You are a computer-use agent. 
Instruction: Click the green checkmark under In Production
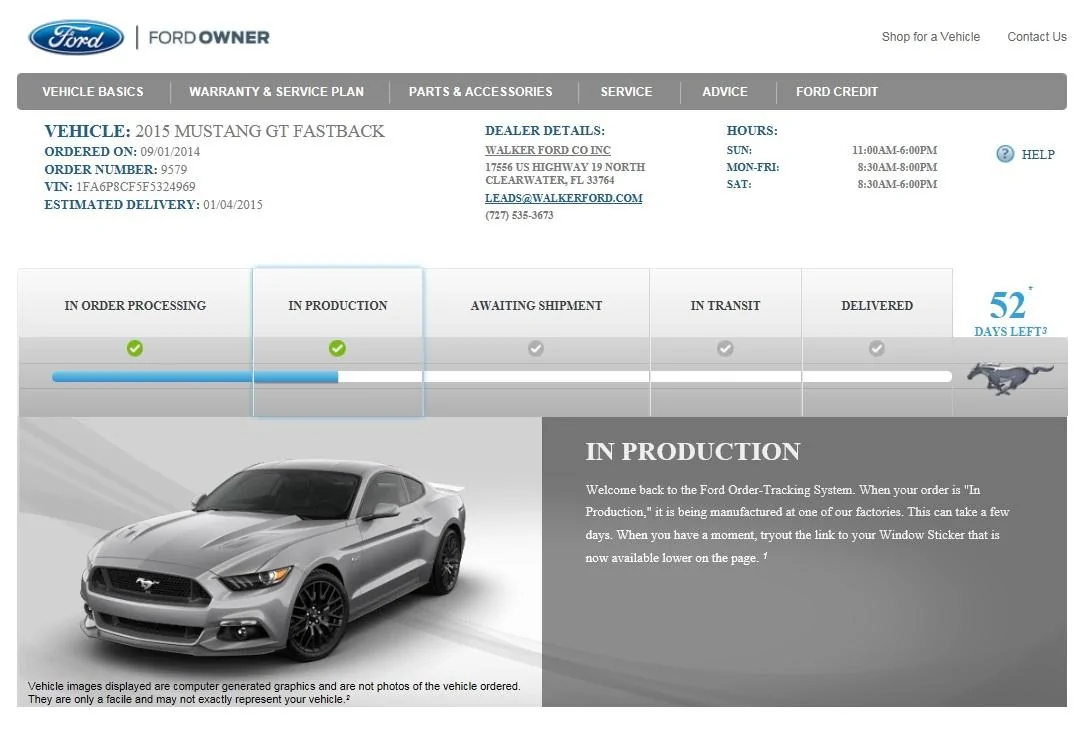click(337, 348)
